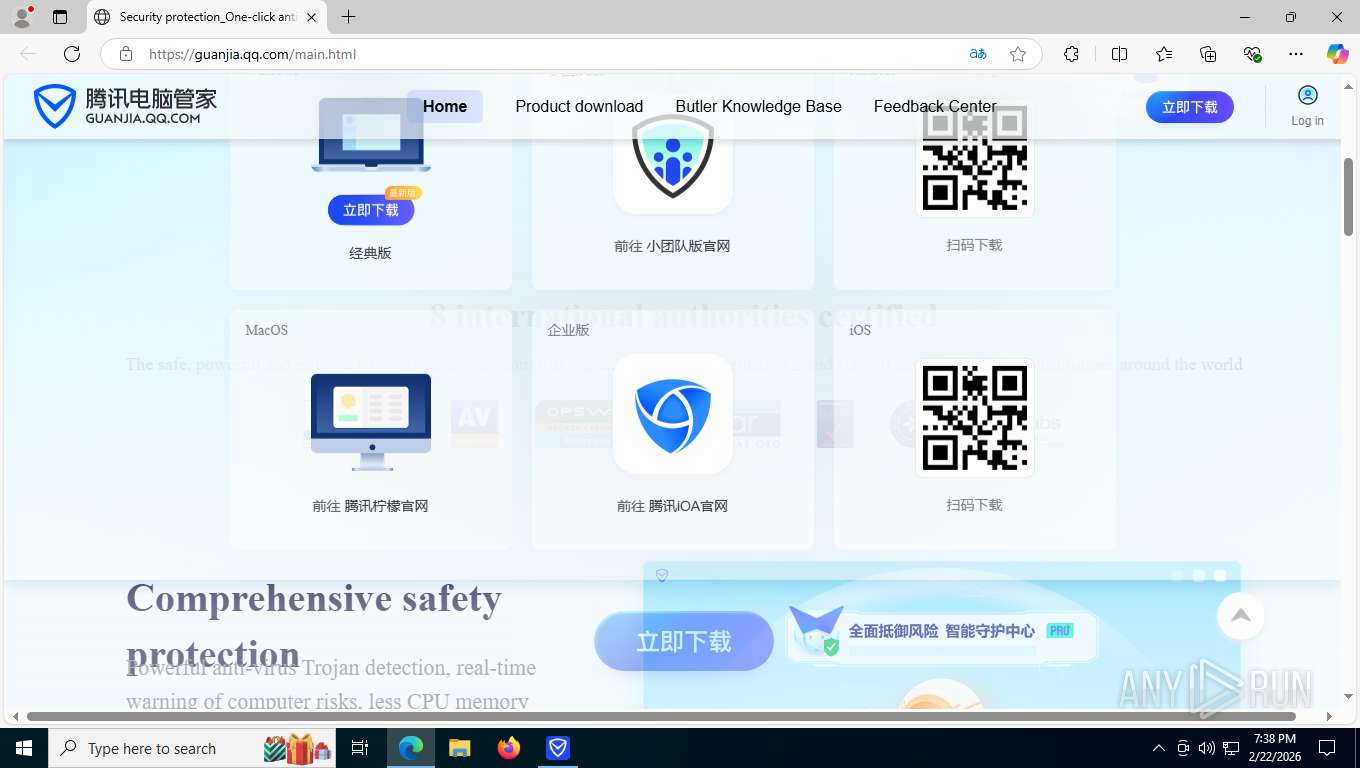Click the large 立即下载 banner button
This screenshot has height=768, width=1360.
pos(684,641)
